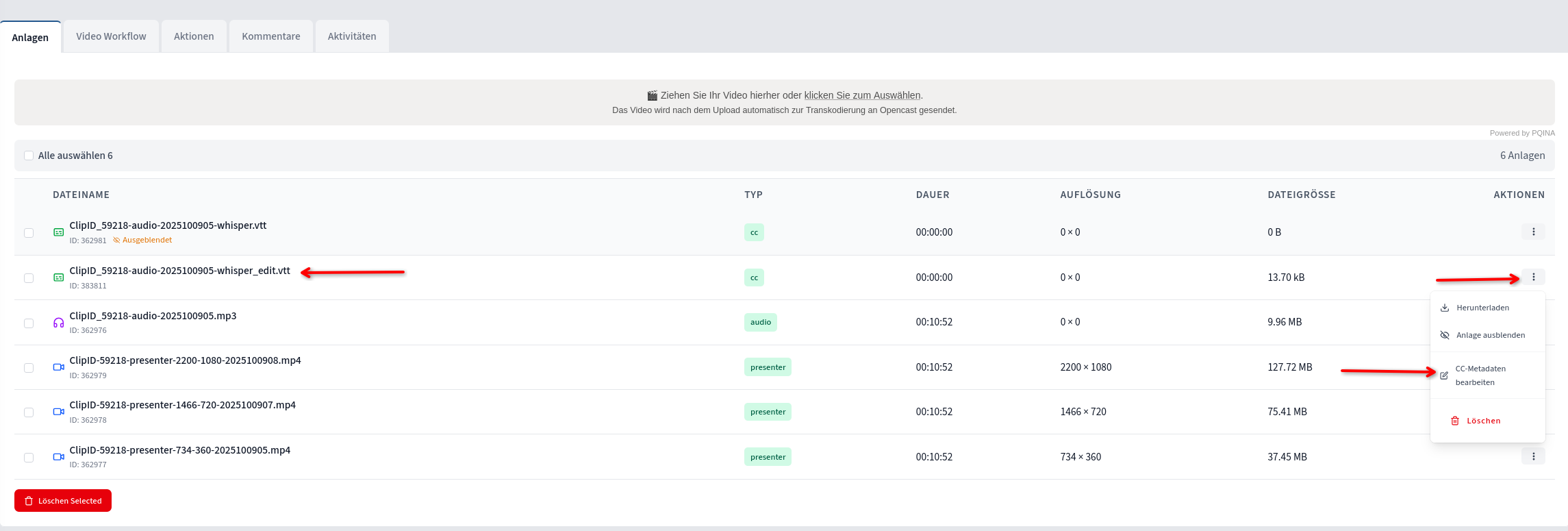
Task: Click the crossed-eye icon for Anlage ausblenden
Action: [x=1445, y=335]
